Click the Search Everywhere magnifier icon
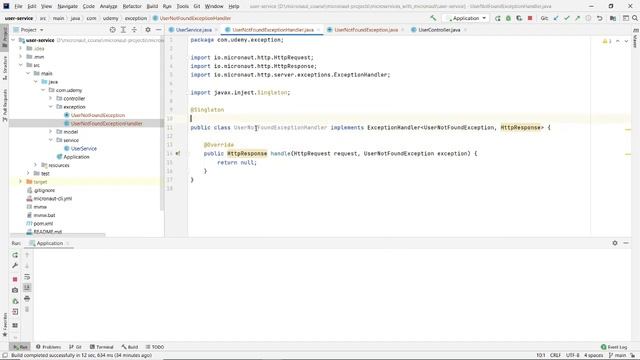Screen dimensions: 640x360 [635, 18]
